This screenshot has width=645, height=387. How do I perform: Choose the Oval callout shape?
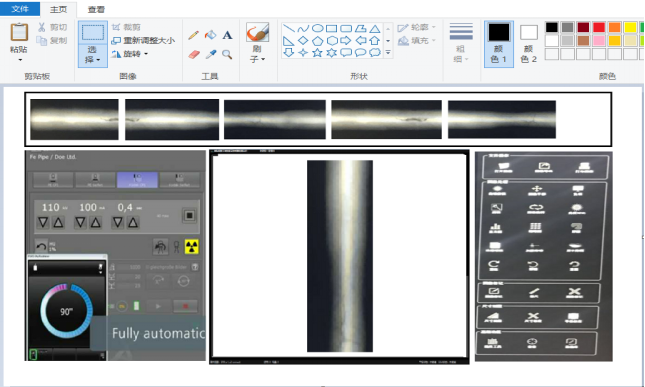click(360, 53)
